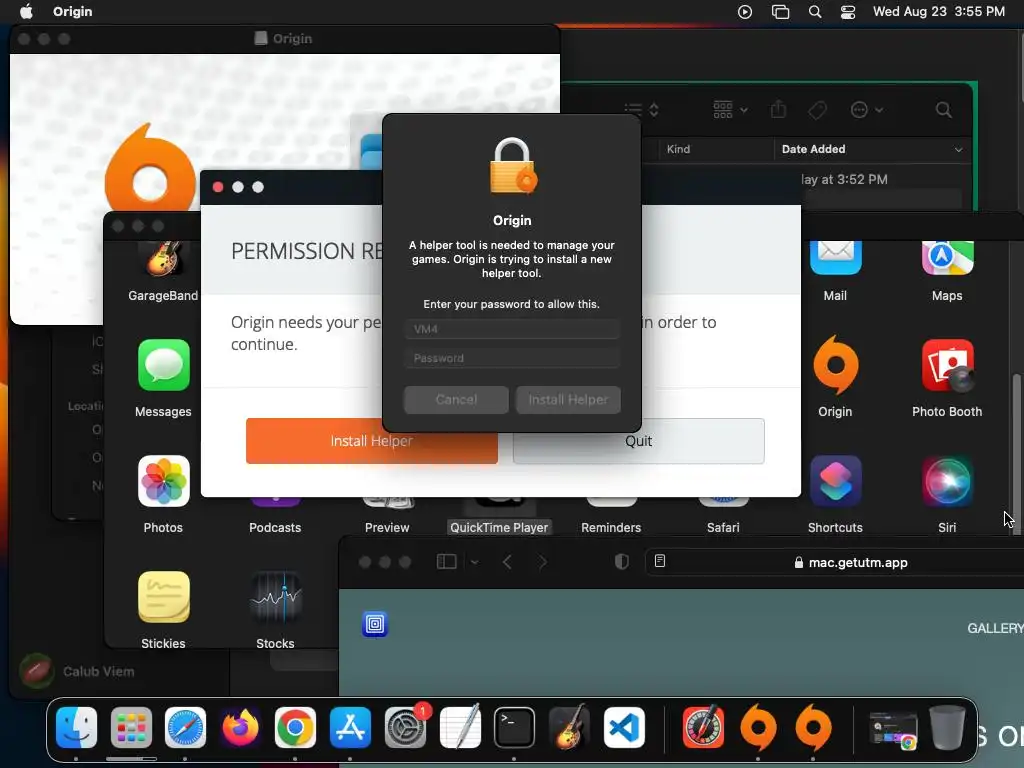Viewport: 1024px width, 768px height.
Task: Click orange Install Helper in Permission window
Action: [372, 441]
